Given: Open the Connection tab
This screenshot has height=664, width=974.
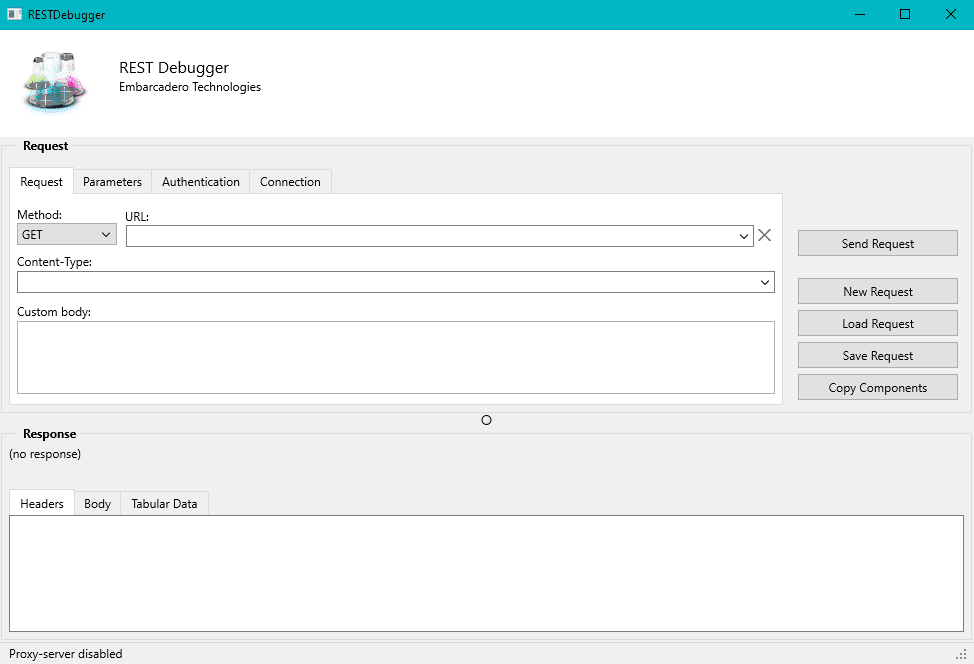Looking at the screenshot, I should pos(290,182).
